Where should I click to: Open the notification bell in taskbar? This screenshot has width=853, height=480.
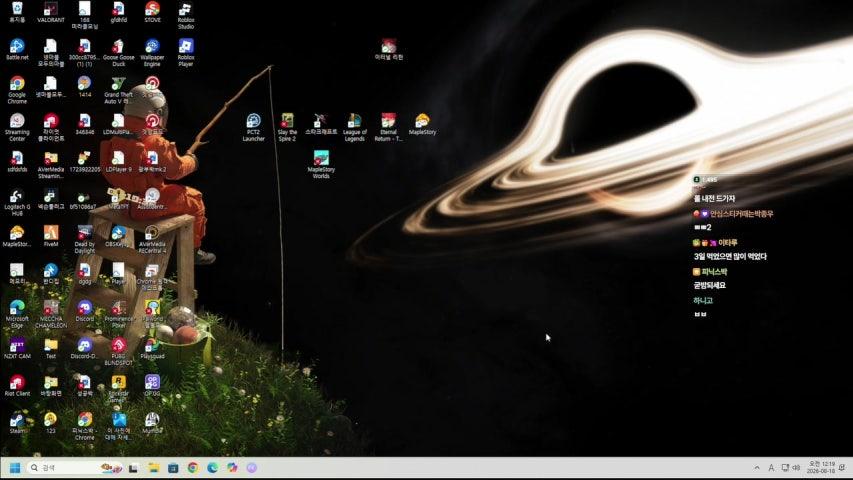pyautogui.click(x=842, y=467)
